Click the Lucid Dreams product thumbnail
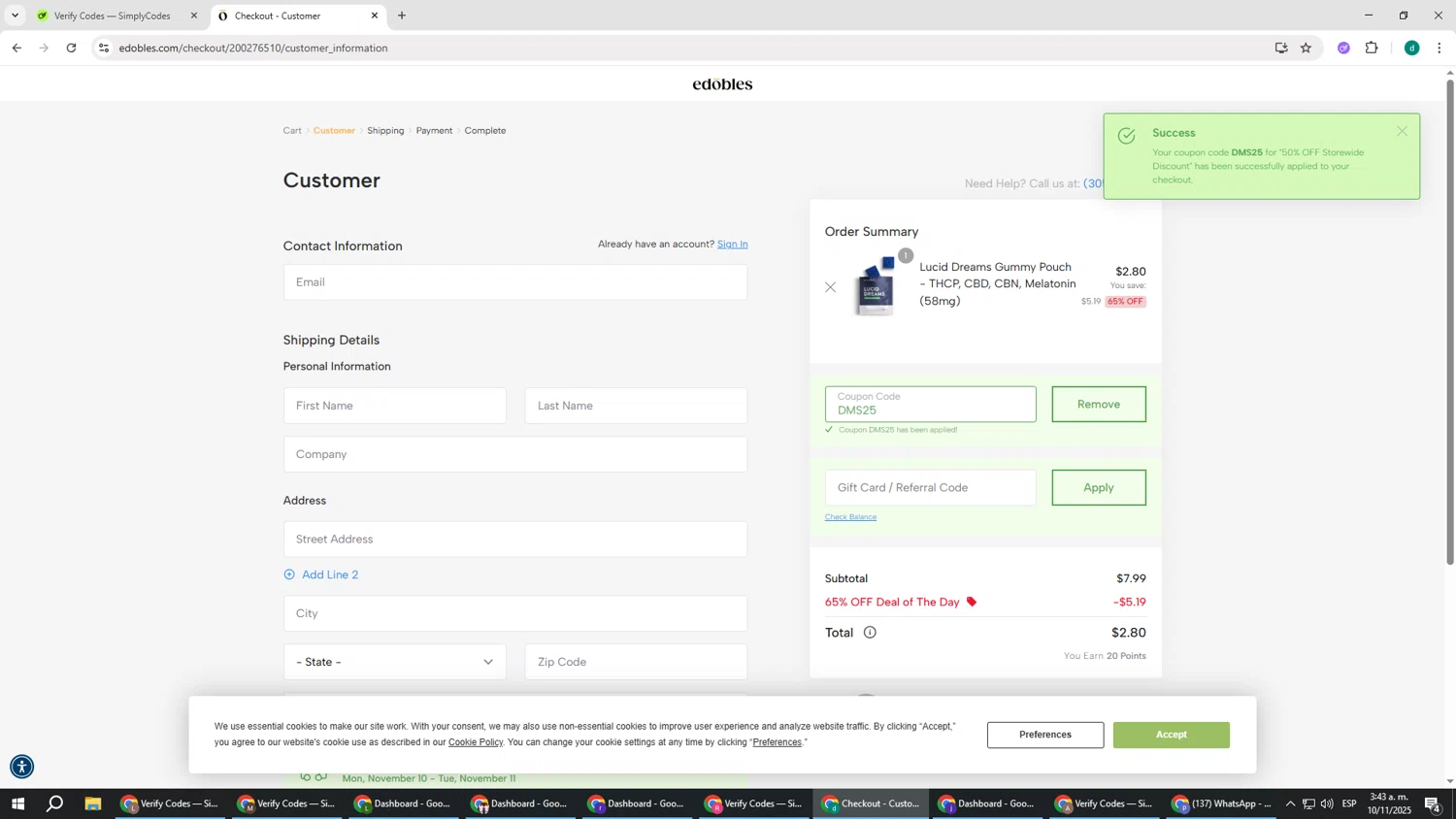Viewport: 1456px width, 819px height. 875,286
